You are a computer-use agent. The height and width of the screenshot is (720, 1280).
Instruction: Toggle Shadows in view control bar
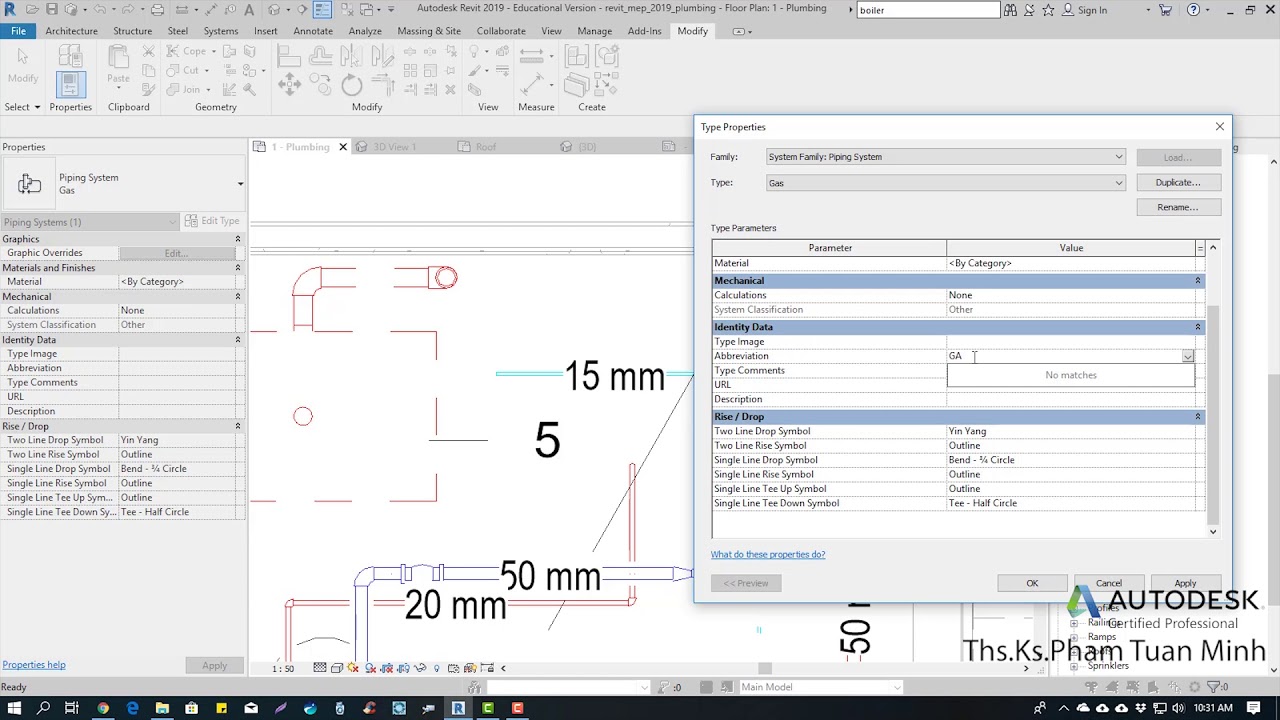(x=370, y=668)
